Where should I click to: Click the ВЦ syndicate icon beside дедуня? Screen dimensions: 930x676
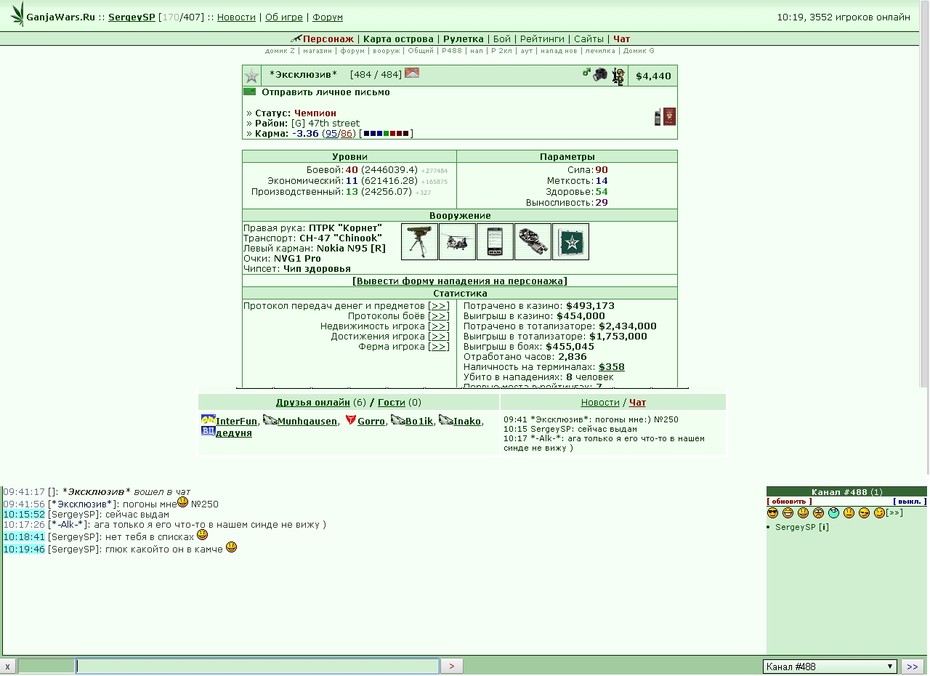[208, 431]
